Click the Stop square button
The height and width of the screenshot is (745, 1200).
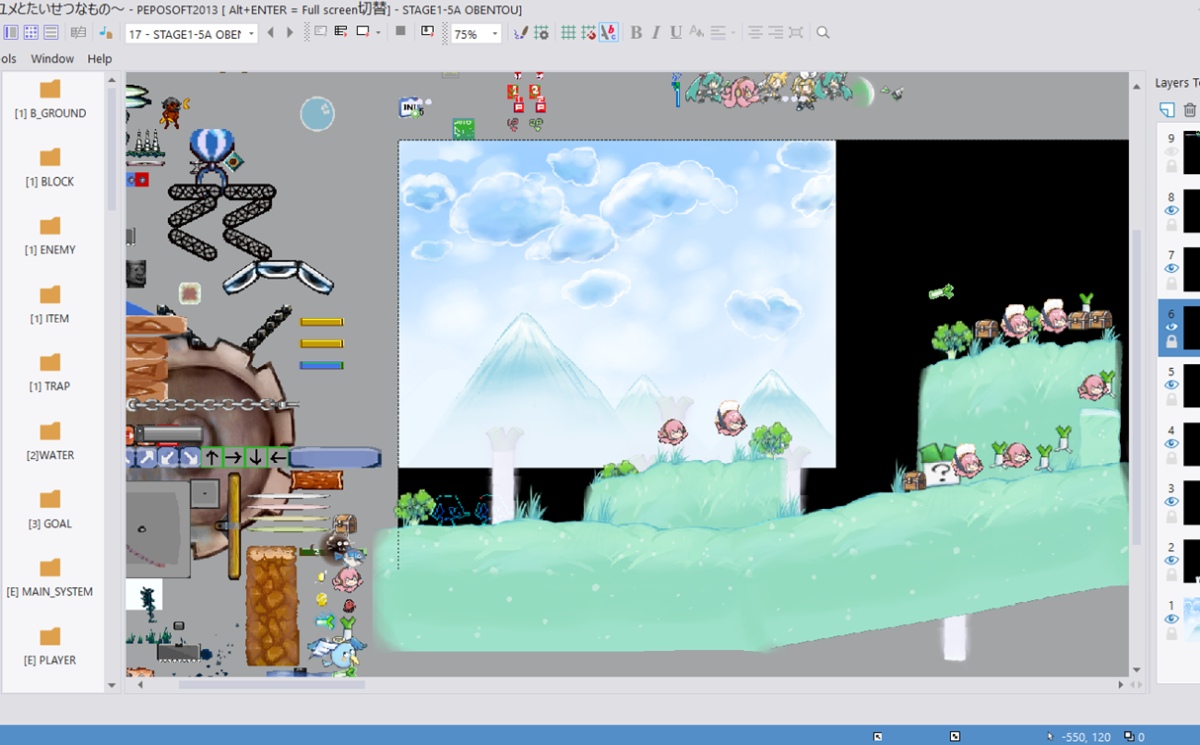[400, 32]
